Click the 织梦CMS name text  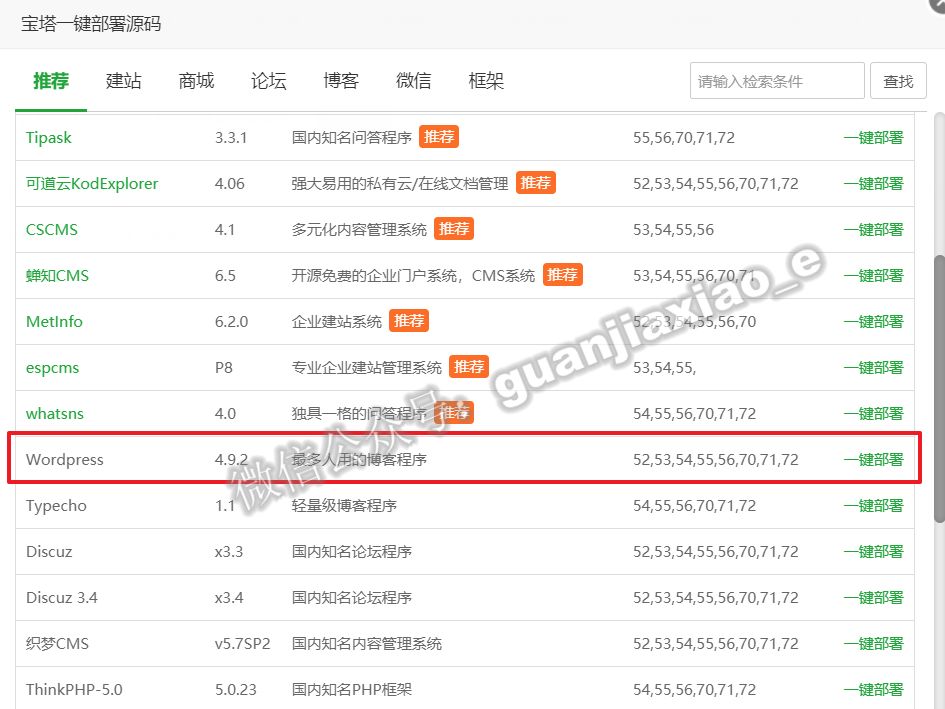click(x=57, y=643)
